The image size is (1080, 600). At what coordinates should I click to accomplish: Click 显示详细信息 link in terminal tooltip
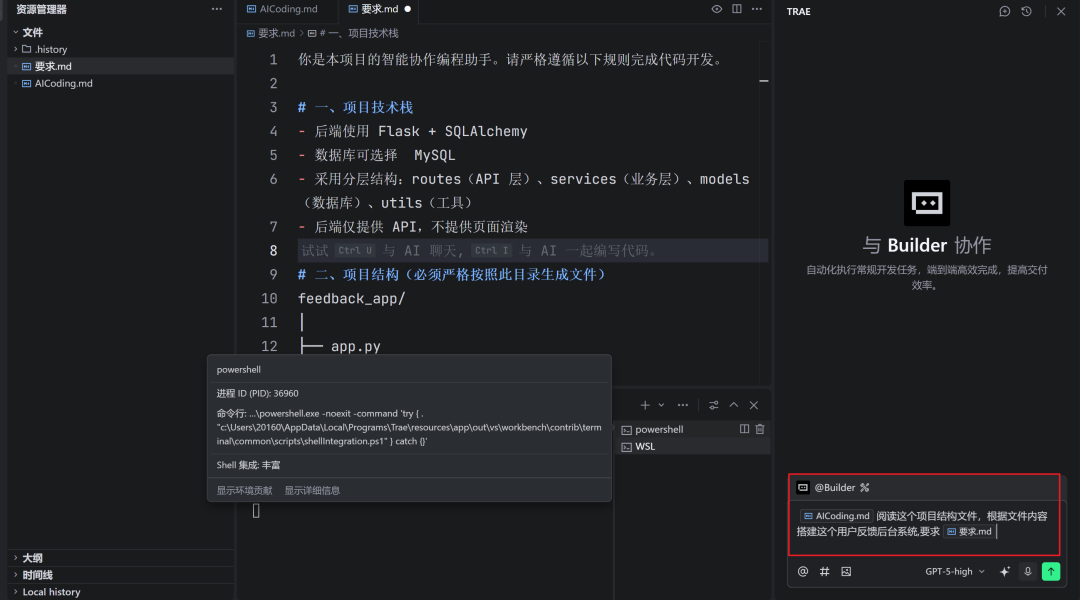312,490
